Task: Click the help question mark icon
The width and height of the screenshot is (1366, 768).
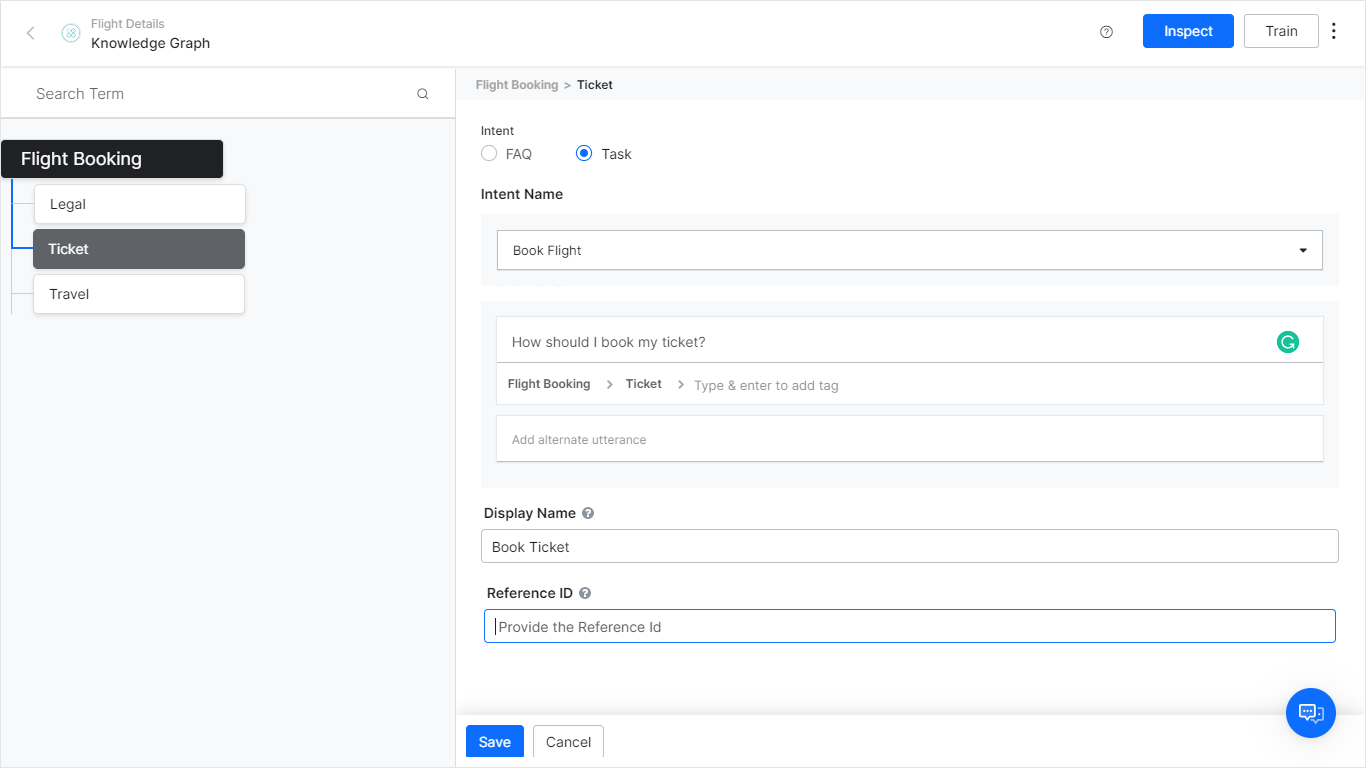Action: tap(1106, 31)
